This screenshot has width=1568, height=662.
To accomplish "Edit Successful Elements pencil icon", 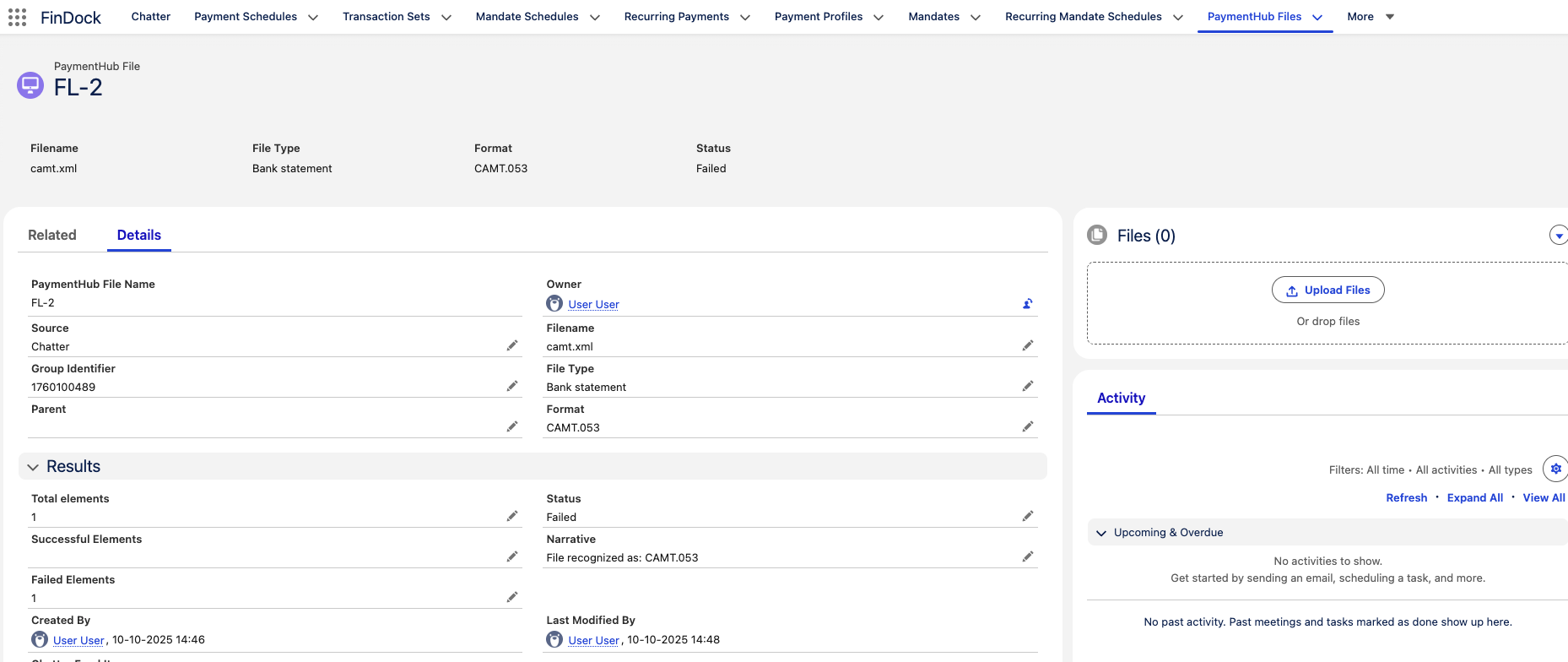I will (x=512, y=556).
